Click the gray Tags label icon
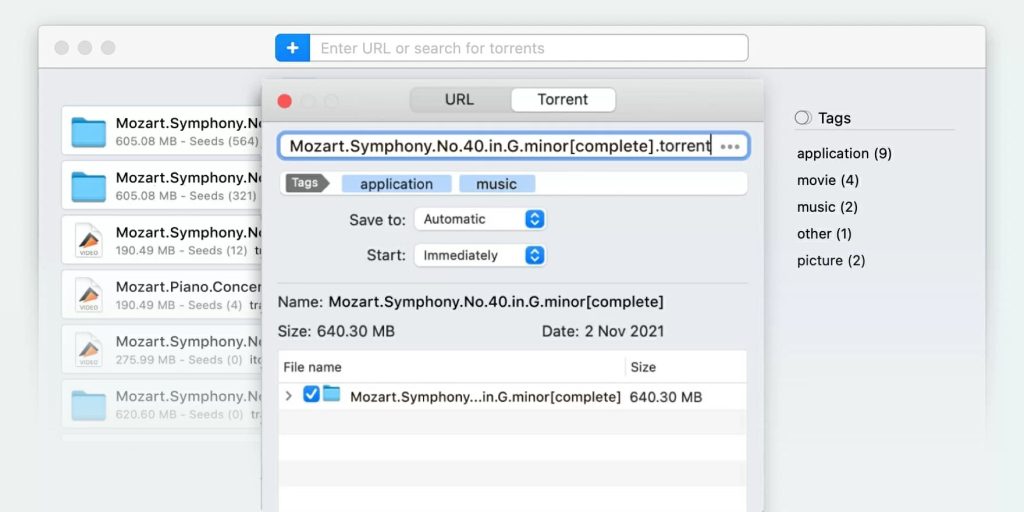Viewport: 1024px width, 512px height. [307, 184]
